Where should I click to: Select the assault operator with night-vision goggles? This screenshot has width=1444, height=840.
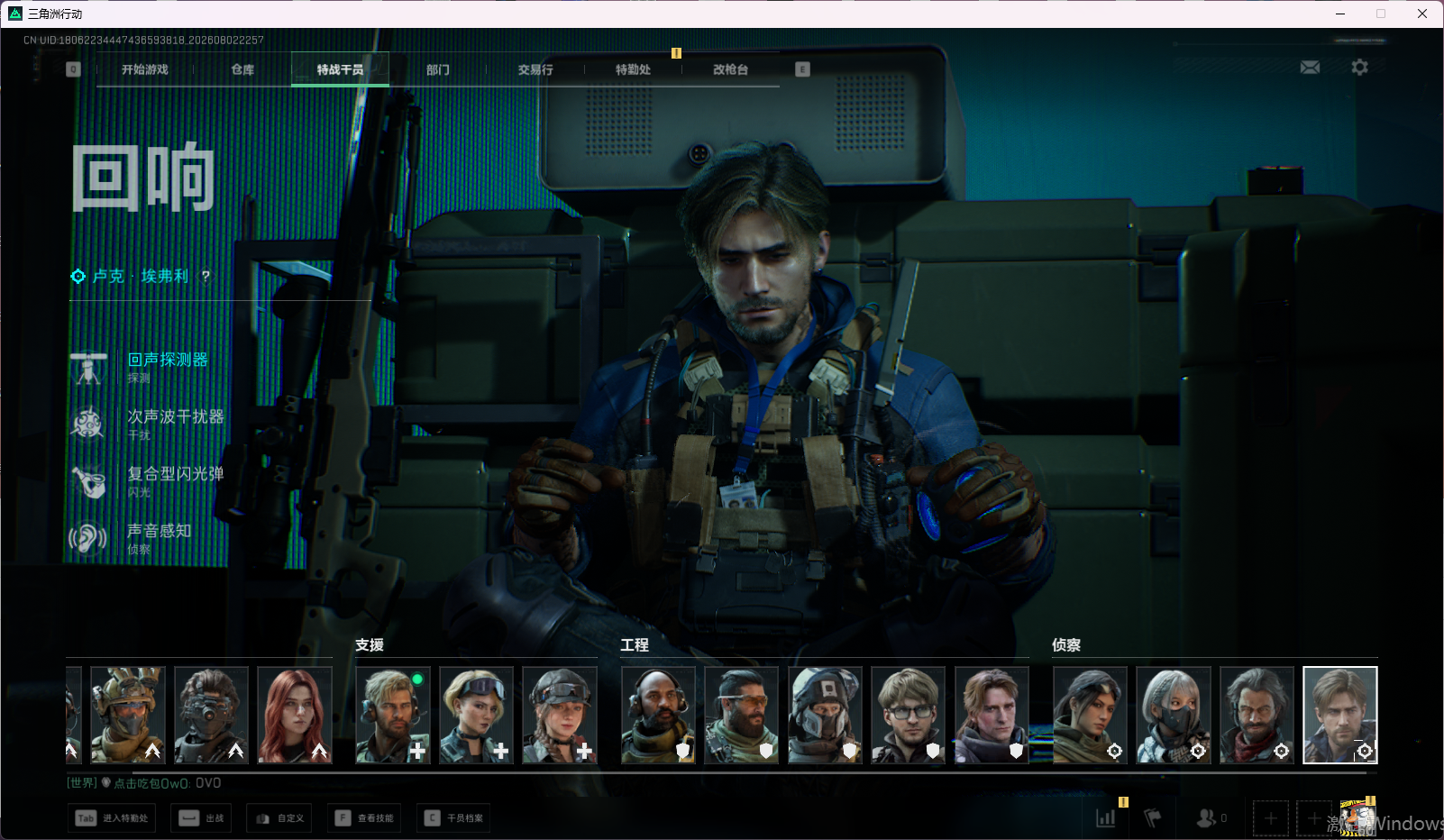[211, 716]
